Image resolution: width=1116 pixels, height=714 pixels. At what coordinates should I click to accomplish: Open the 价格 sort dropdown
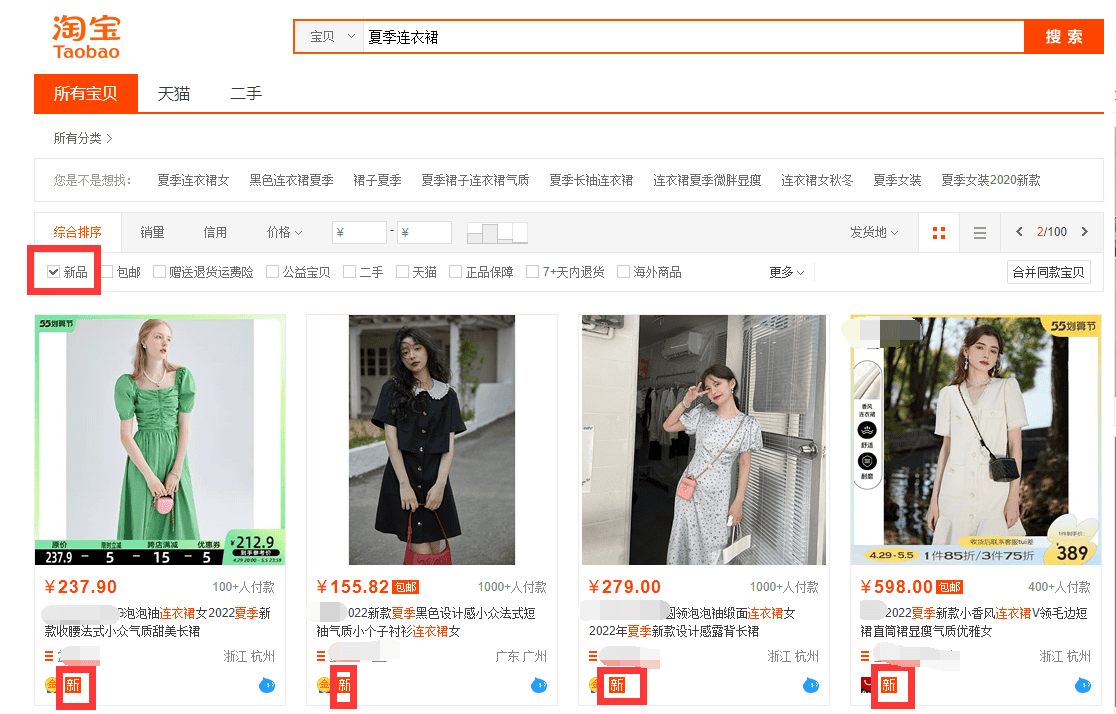[283, 231]
